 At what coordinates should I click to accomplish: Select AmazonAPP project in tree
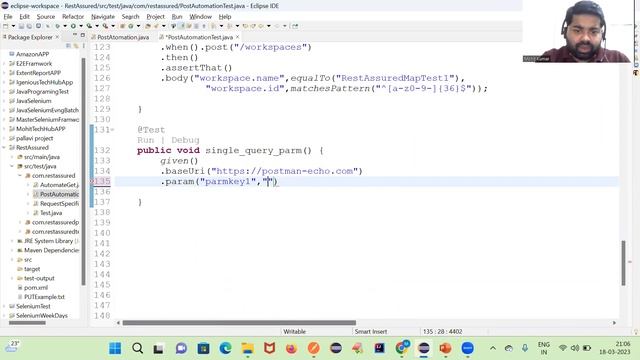[32, 54]
